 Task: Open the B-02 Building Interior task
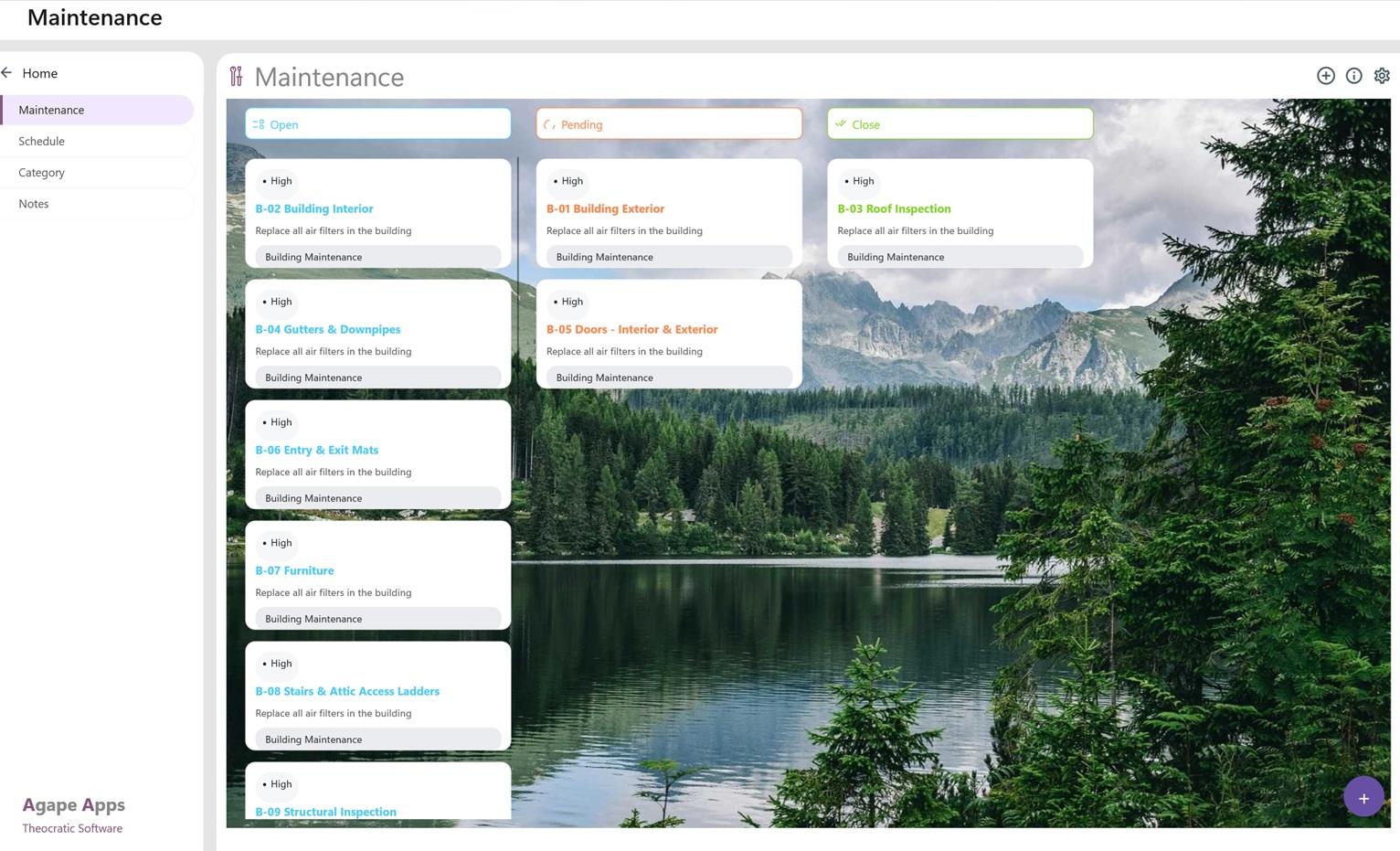314,209
